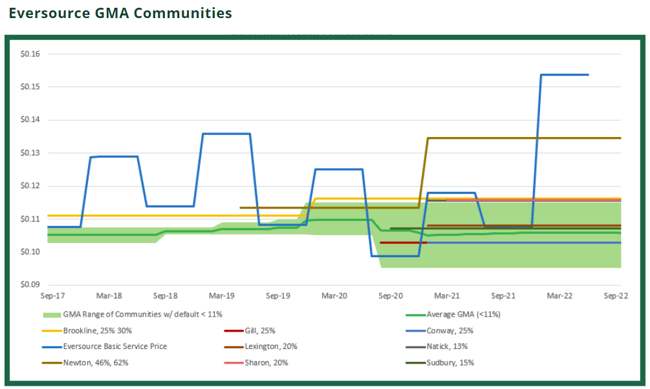Screen dimensions: 650x389
Task: Click the Mar-19 x-axis label
Action: click(x=221, y=296)
